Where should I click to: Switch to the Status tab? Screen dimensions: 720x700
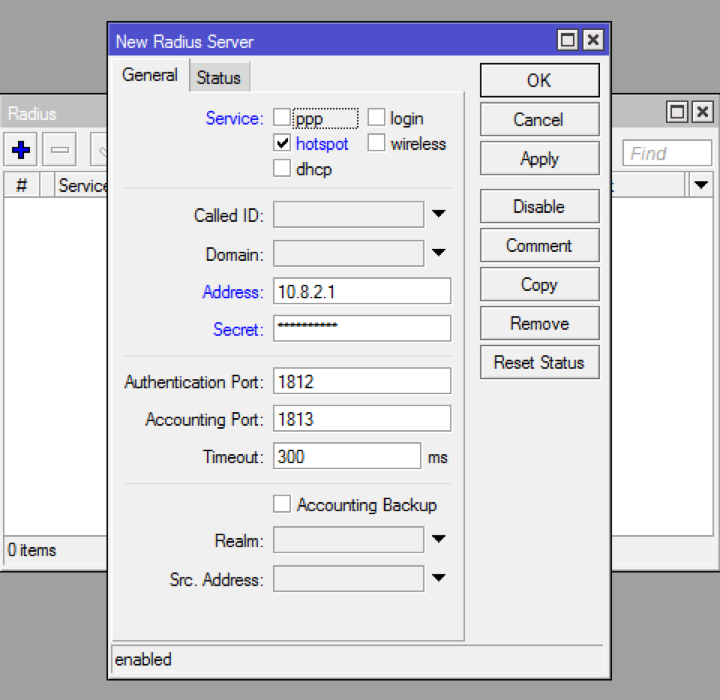[x=218, y=77]
